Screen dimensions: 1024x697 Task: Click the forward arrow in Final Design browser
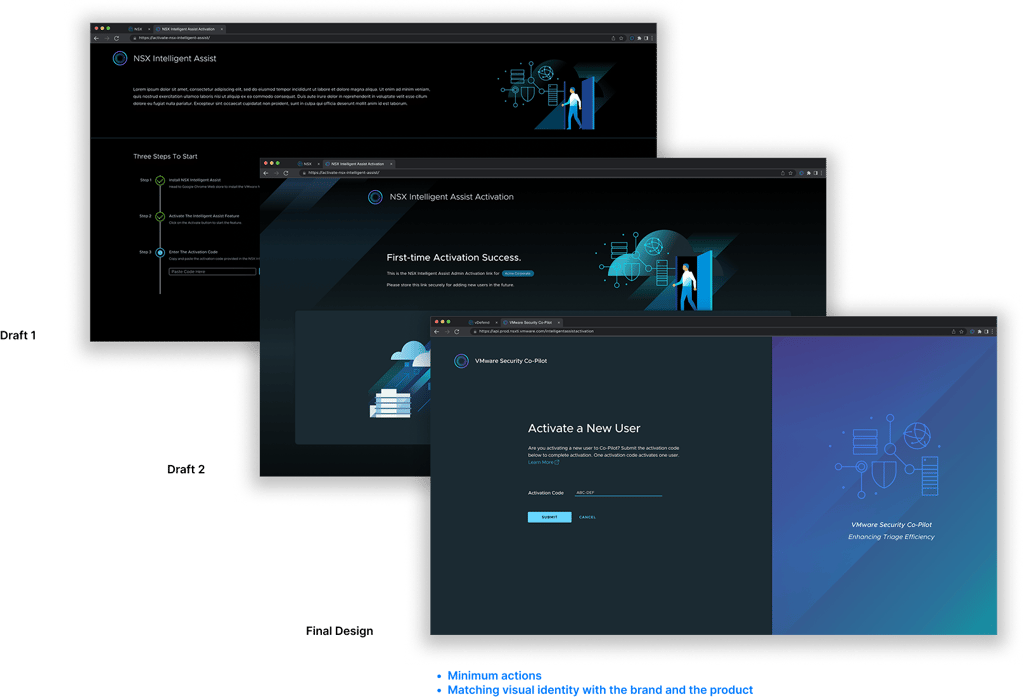tap(447, 331)
